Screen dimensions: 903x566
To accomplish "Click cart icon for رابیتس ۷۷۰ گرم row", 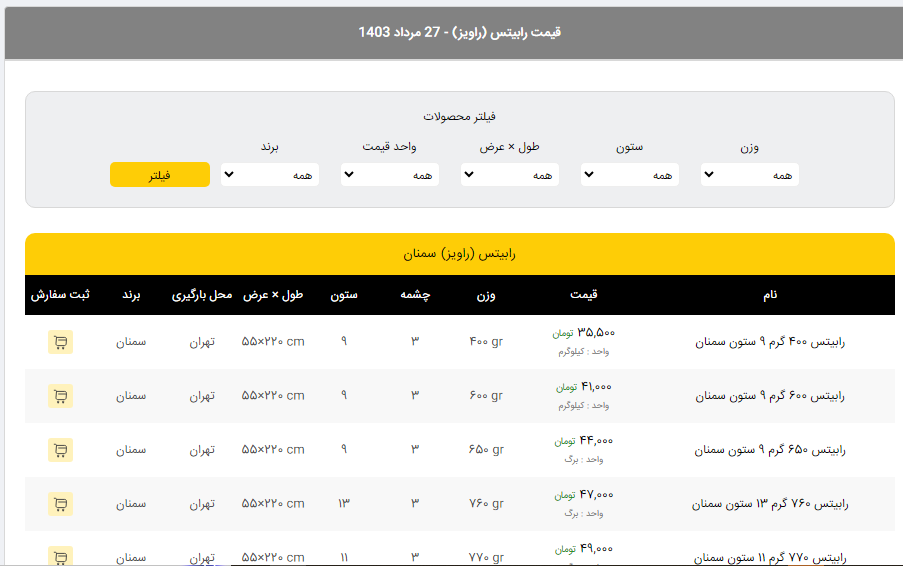I will [x=60, y=555].
